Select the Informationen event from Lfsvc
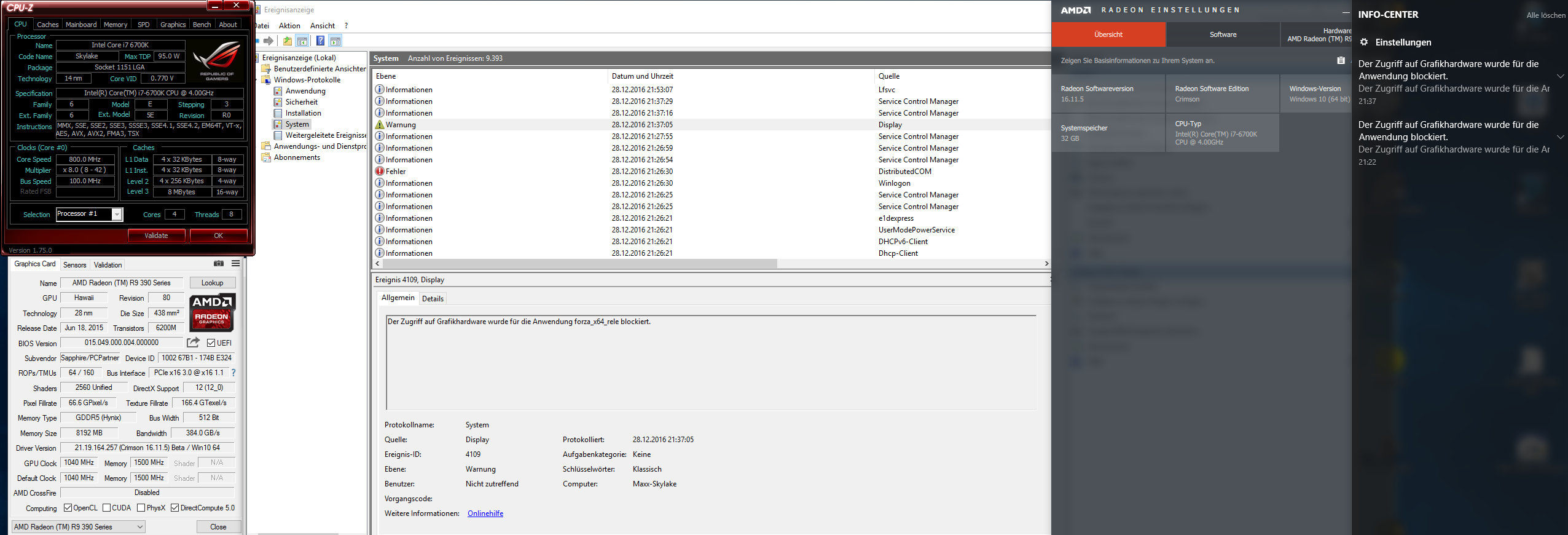 click(x=711, y=90)
